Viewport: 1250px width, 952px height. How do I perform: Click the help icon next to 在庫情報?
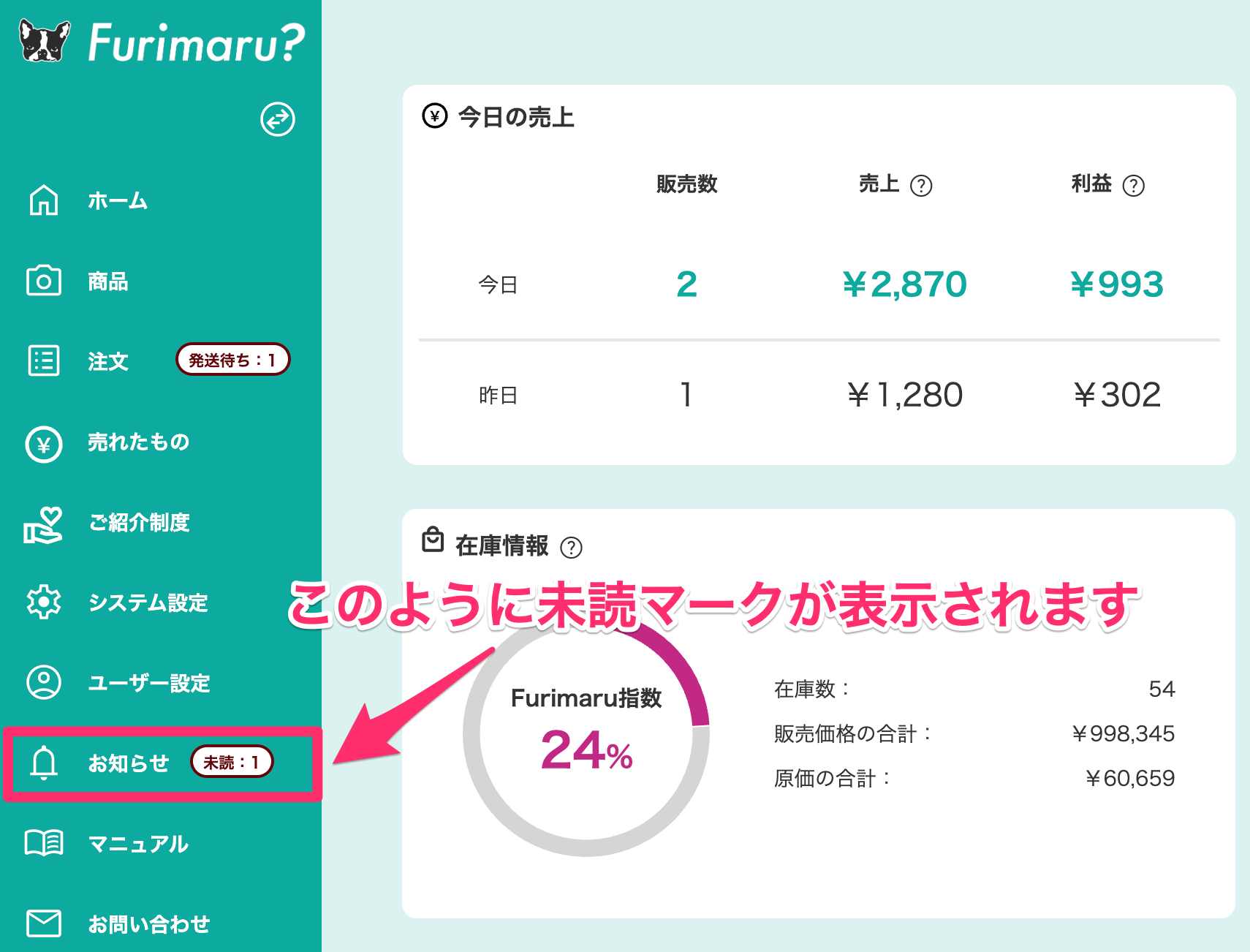click(571, 547)
